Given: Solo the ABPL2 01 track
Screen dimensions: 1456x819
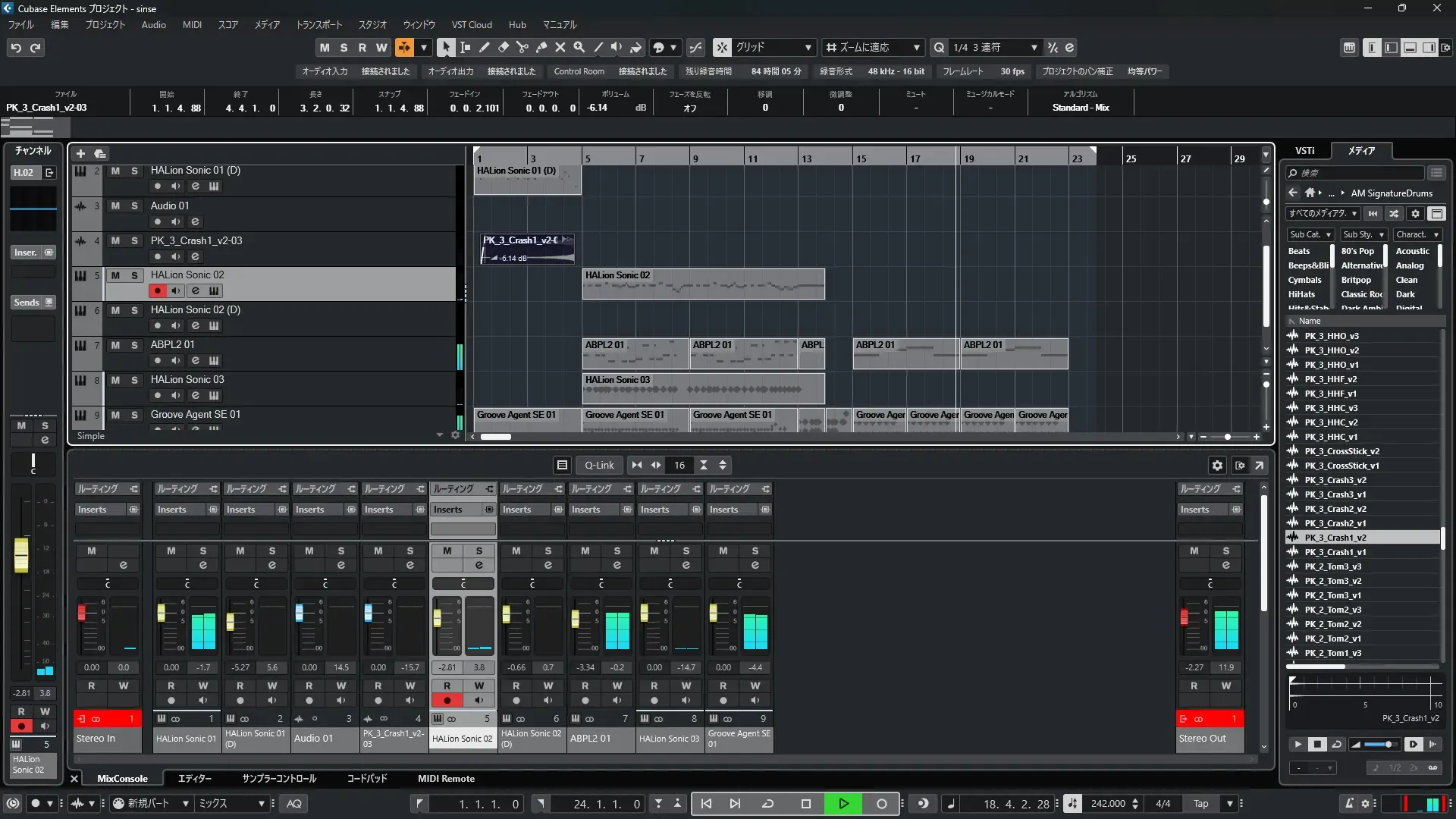Looking at the screenshot, I should coord(134,345).
